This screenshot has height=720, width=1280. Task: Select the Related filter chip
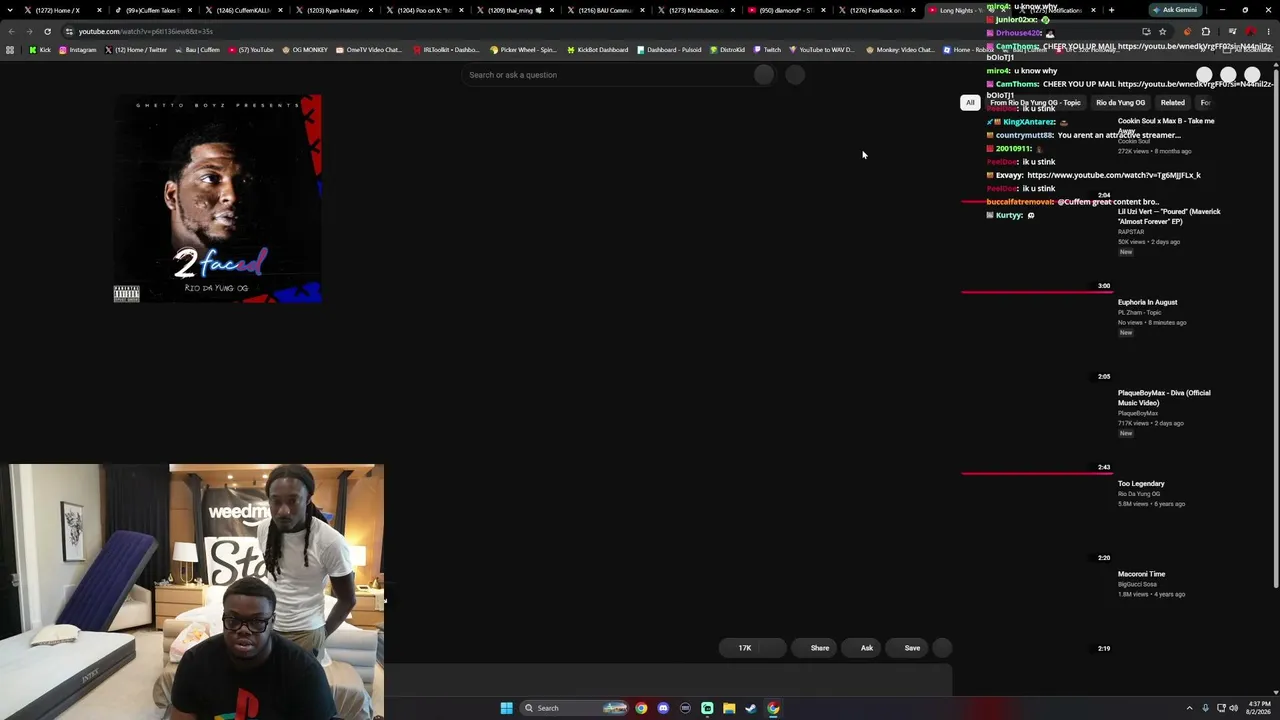pyautogui.click(x=1172, y=102)
